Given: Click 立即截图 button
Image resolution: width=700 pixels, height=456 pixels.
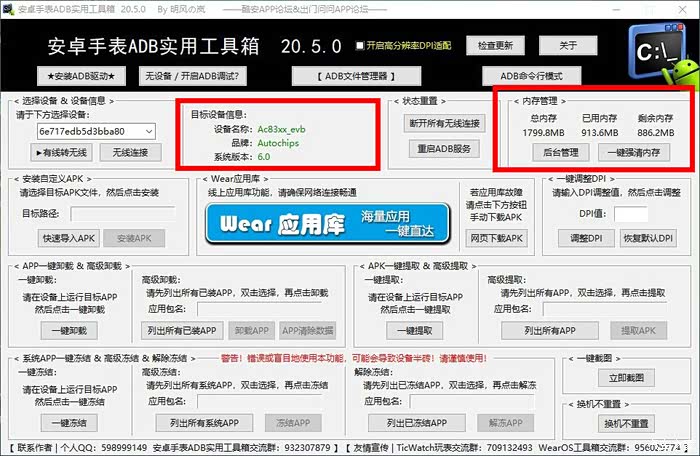Looking at the screenshot, I should 626,378.
